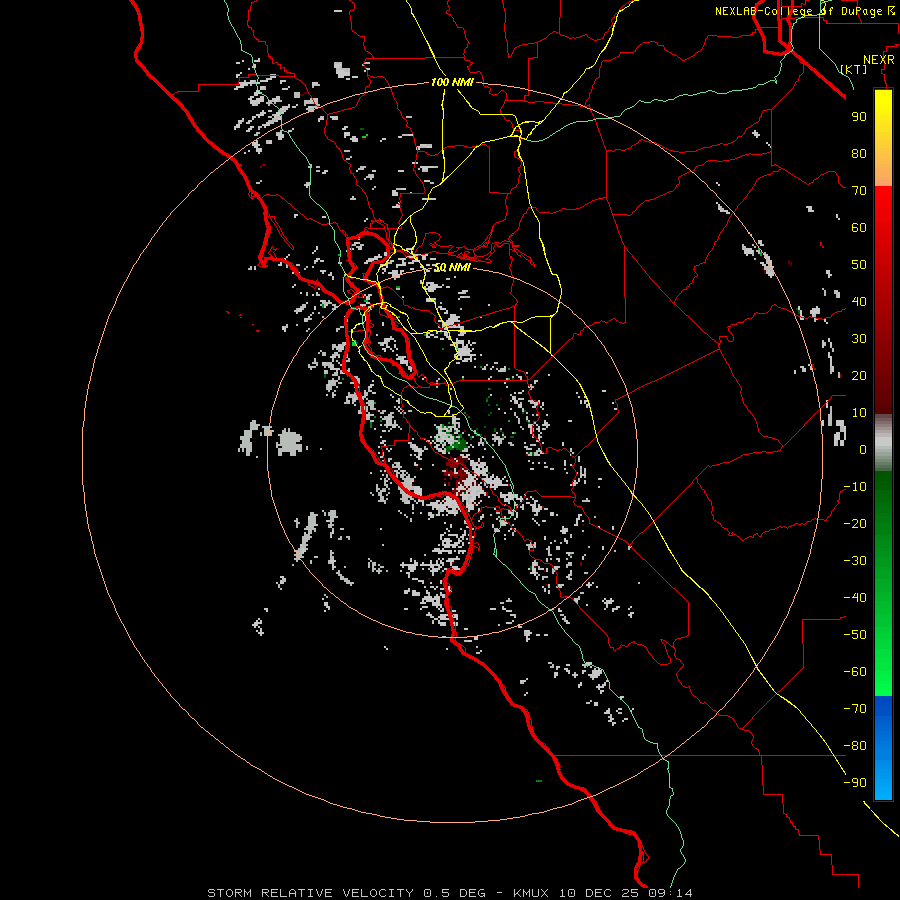Screen dimensions: 900x900
Task: Click the 80 value on the velocity scale
Action: tap(859, 153)
